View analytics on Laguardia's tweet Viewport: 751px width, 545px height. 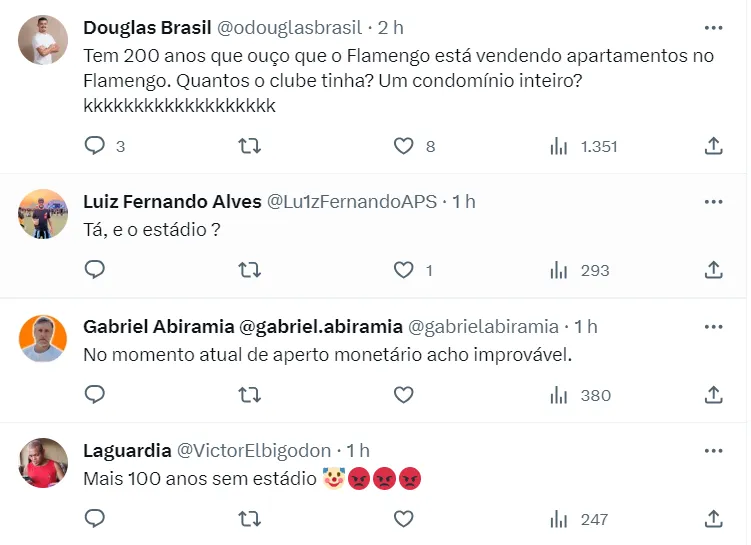click(x=559, y=519)
